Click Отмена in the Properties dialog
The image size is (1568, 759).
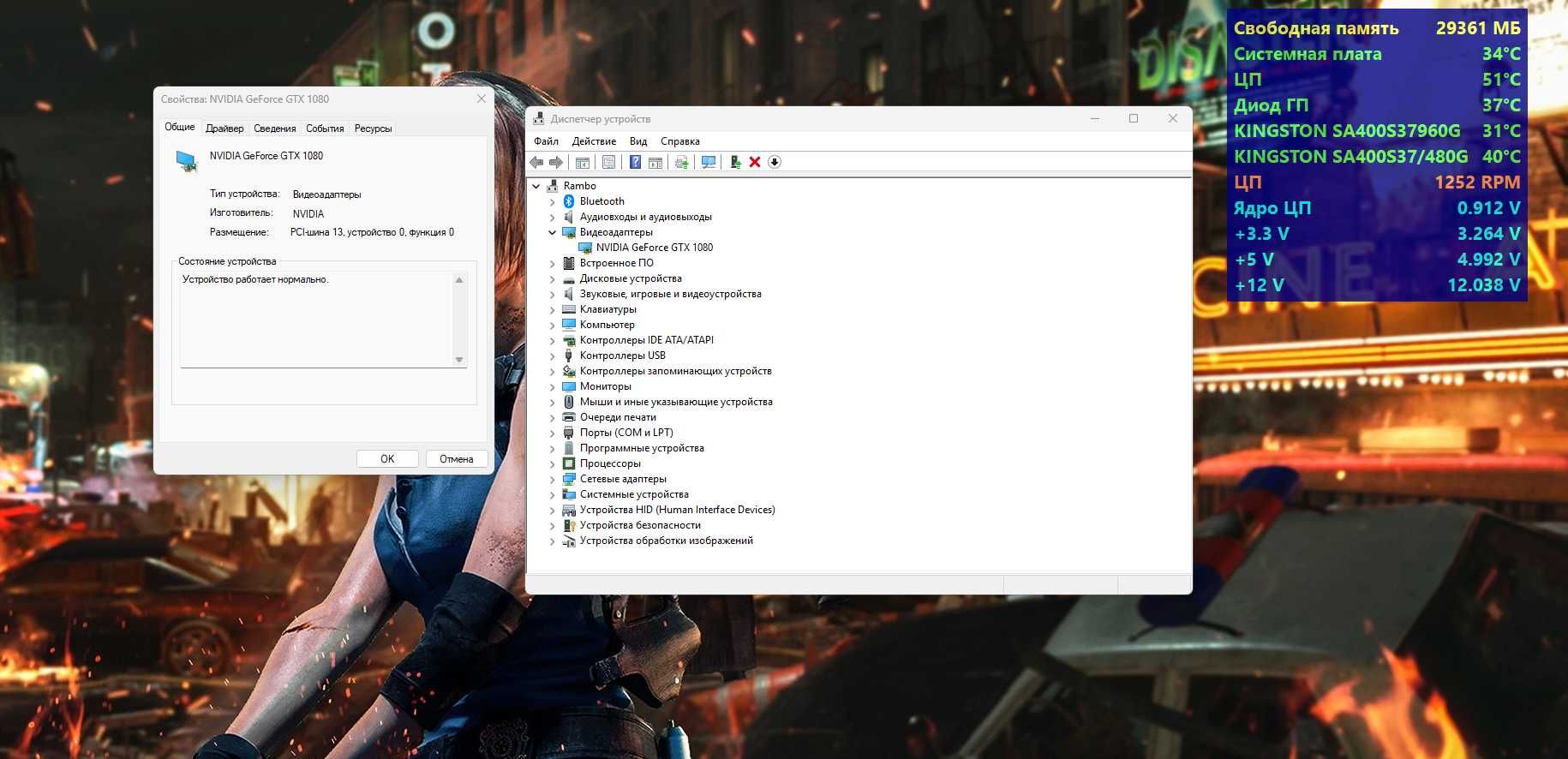(457, 459)
